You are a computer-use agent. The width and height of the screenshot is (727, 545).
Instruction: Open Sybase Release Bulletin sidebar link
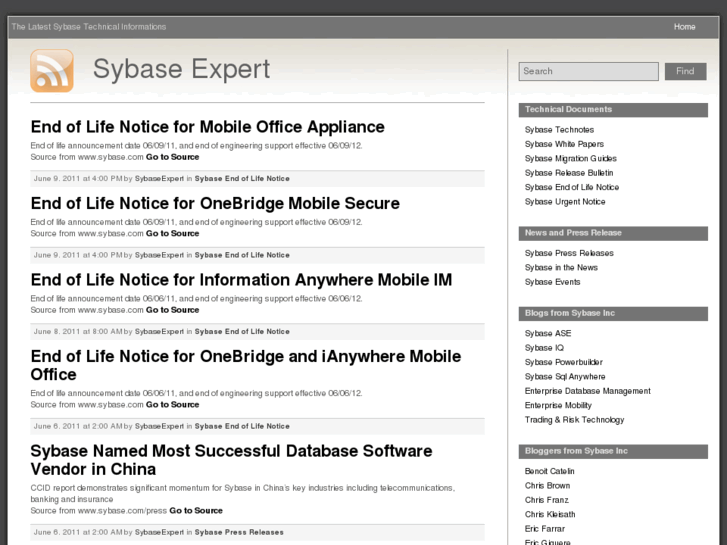pos(569,173)
